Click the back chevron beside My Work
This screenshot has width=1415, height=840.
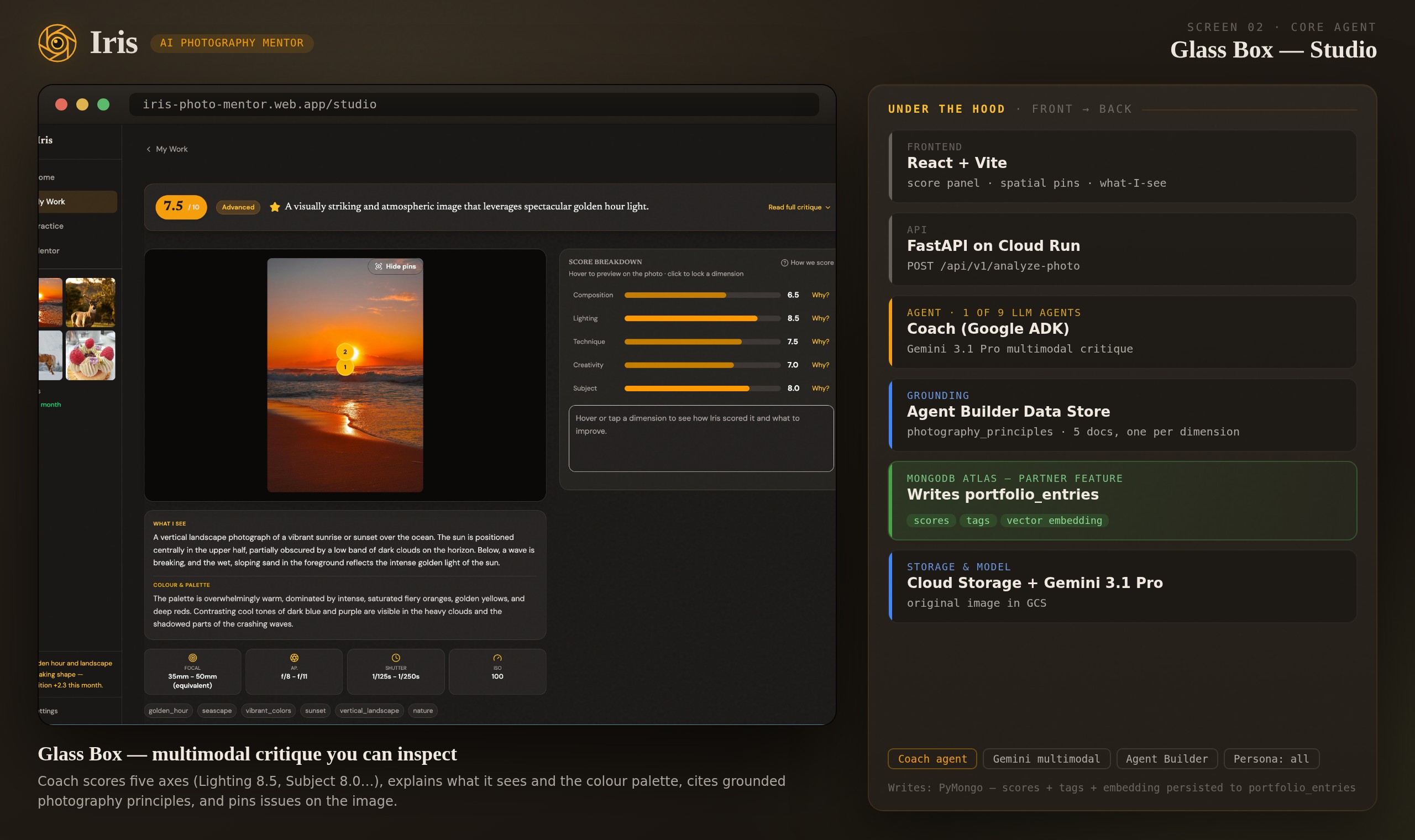tap(148, 149)
